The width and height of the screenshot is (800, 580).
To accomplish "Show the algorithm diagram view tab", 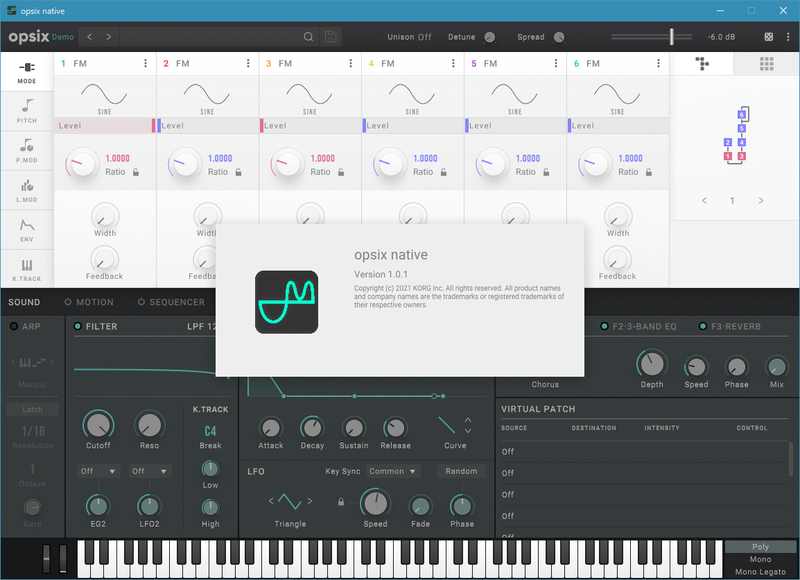I will point(702,64).
